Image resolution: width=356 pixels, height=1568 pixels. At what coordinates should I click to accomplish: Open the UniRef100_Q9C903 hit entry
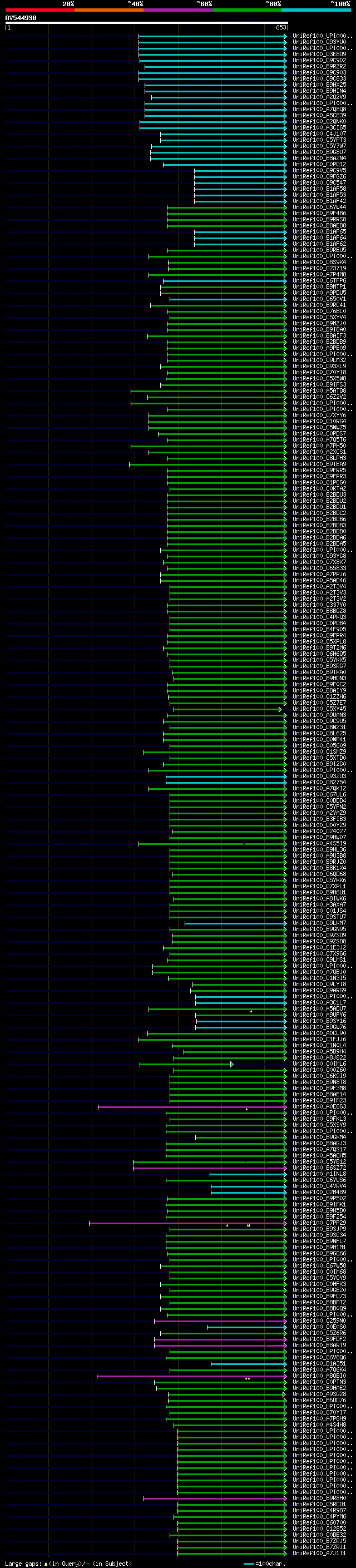click(319, 72)
